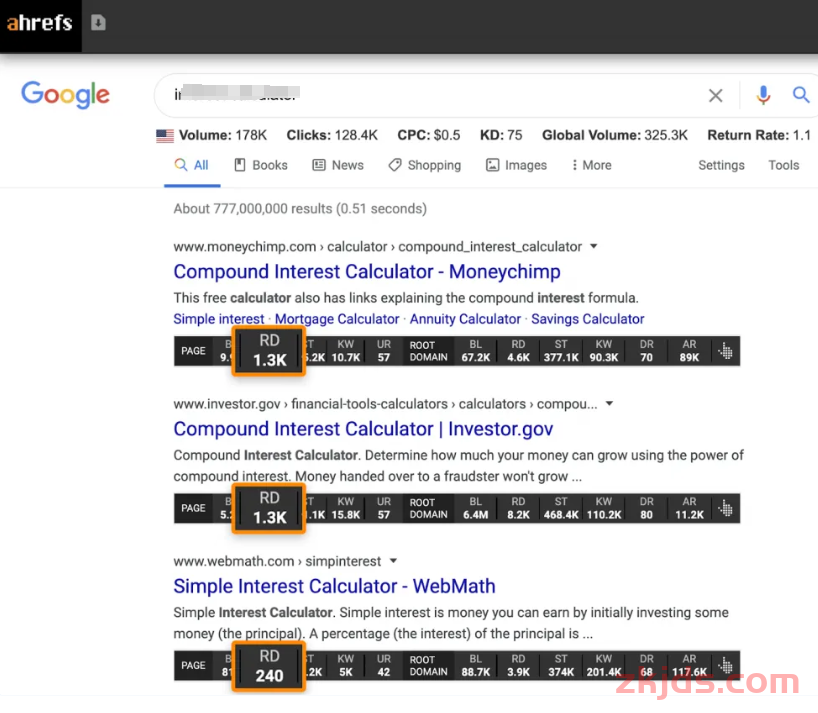Screen dimensions: 818x713
Task: Click Moneychimp page KW value 10.7K
Action: coord(346,357)
